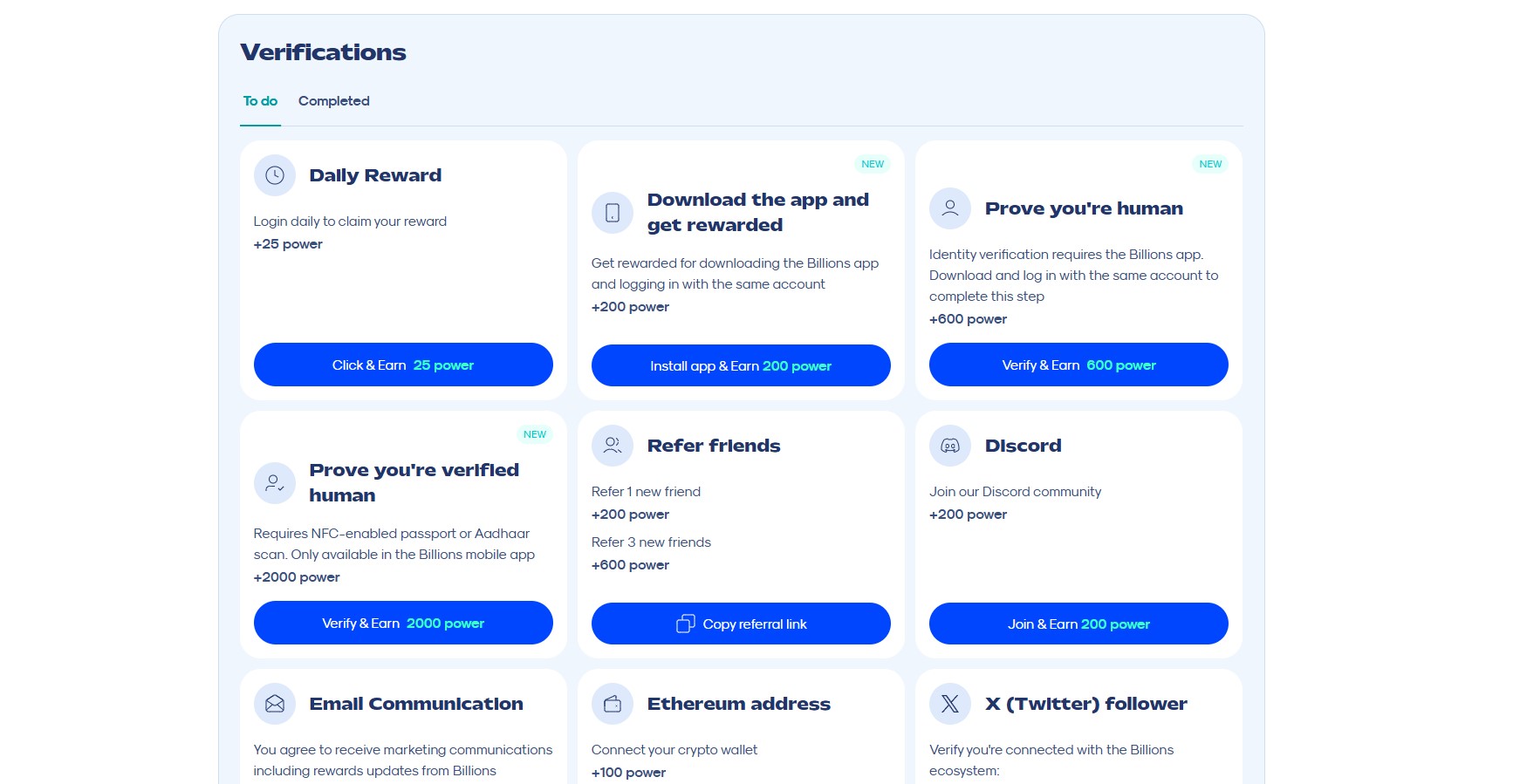Click Verify & Earn 600 power button
This screenshot has width=1513, height=784.
click(x=1078, y=365)
